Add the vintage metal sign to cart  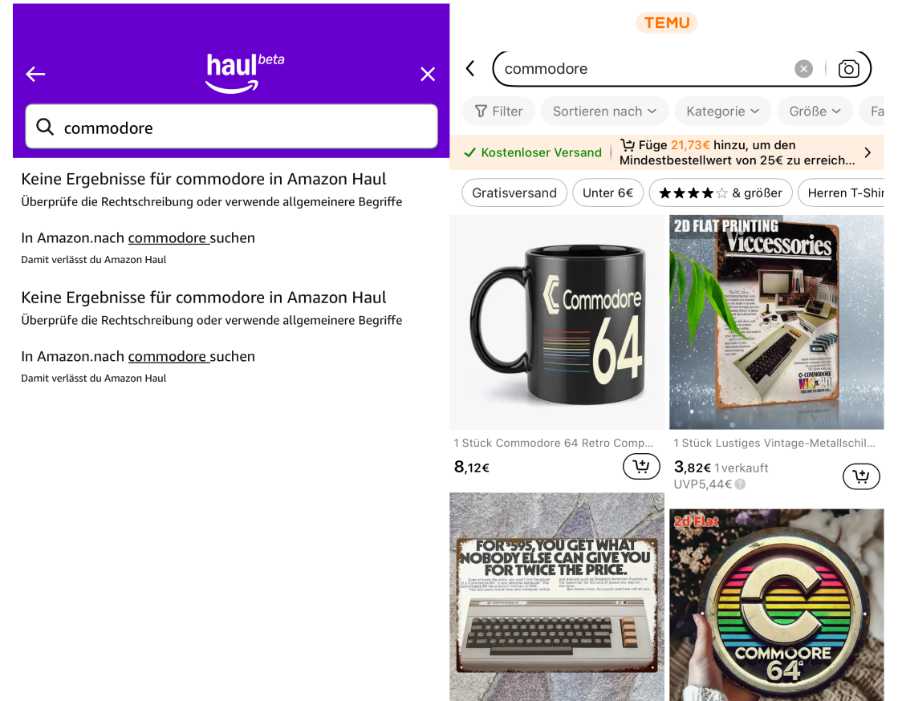click(x=861, y=476)
